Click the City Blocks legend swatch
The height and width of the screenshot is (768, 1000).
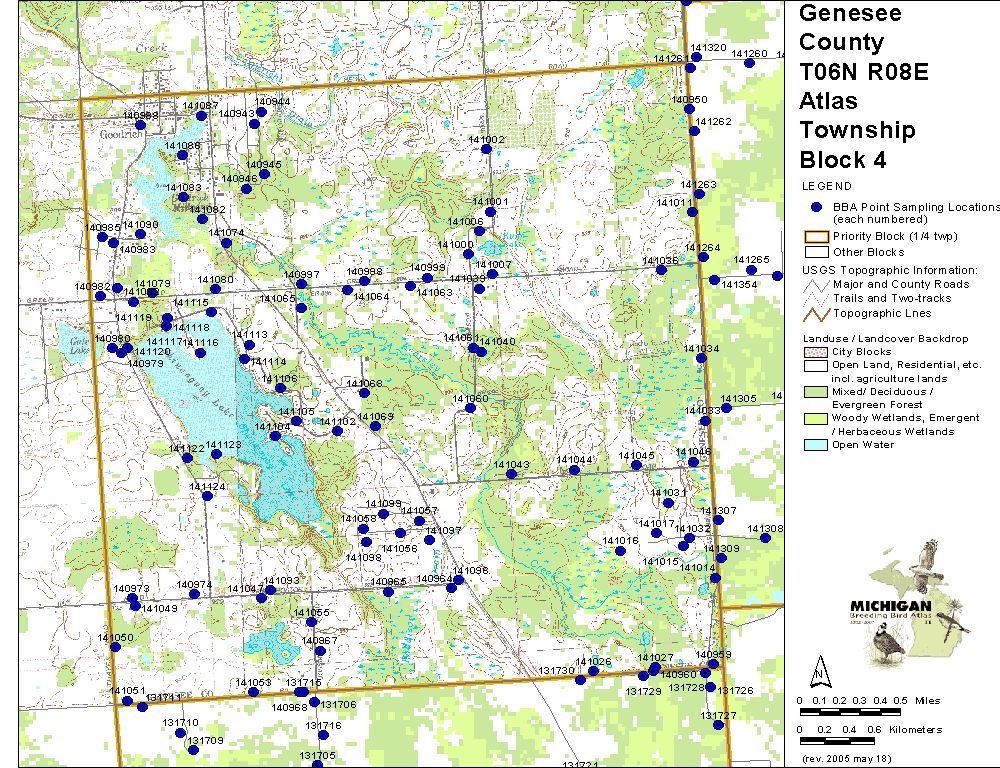point(816,352)
